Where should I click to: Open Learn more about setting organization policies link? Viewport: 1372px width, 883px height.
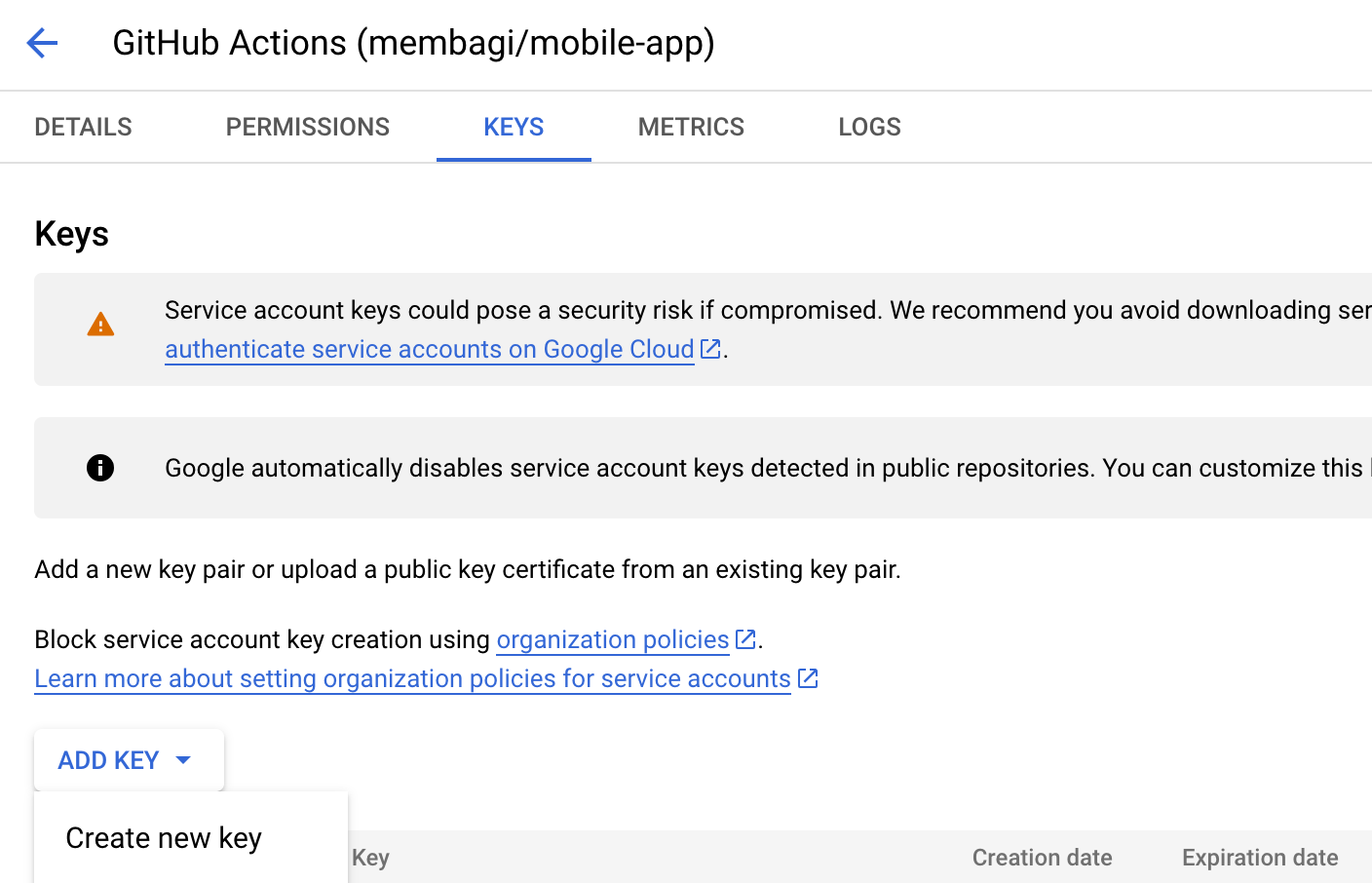[x=412, y=678]
